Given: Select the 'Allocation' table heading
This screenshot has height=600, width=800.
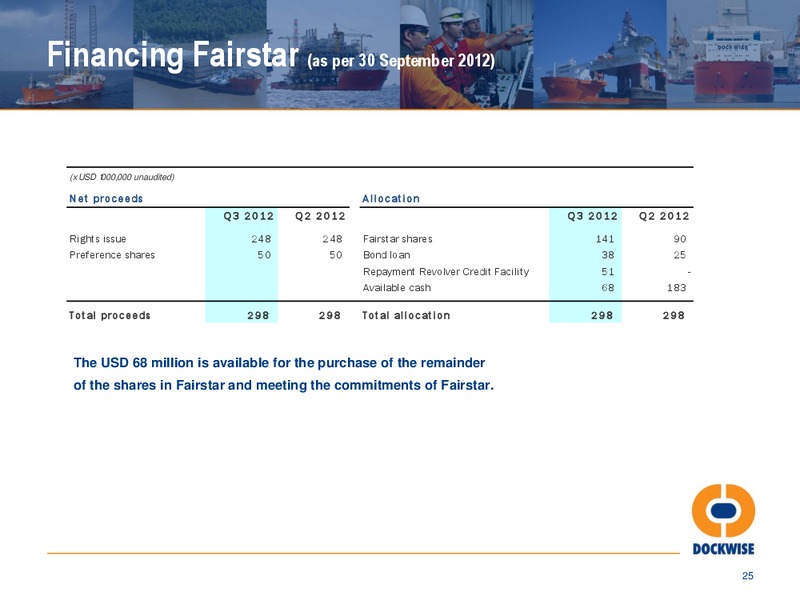Looking at the screenshot, I should tap(391, 198).
